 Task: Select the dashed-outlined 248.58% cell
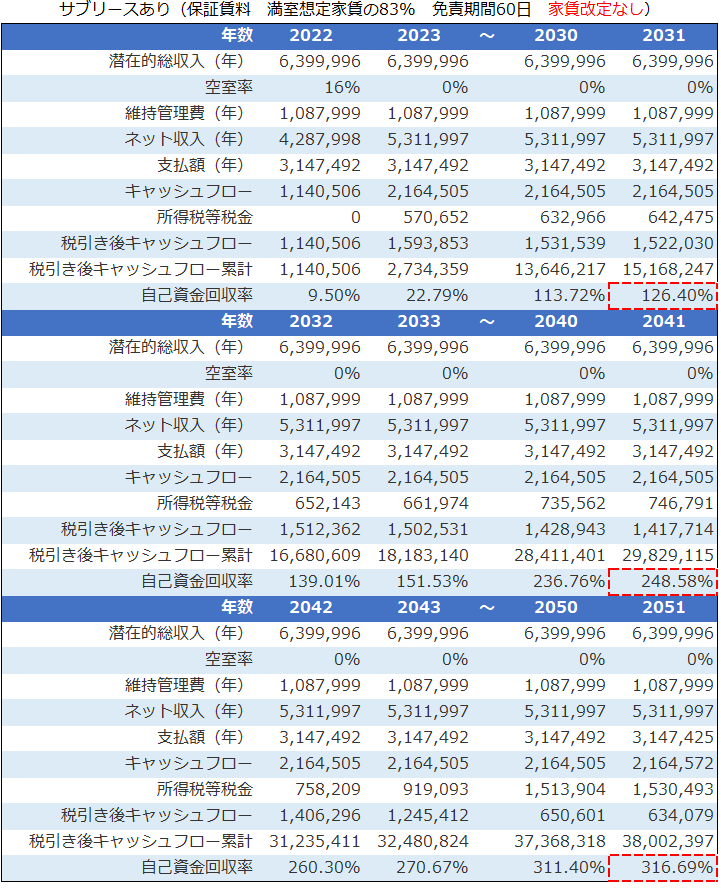664,582
